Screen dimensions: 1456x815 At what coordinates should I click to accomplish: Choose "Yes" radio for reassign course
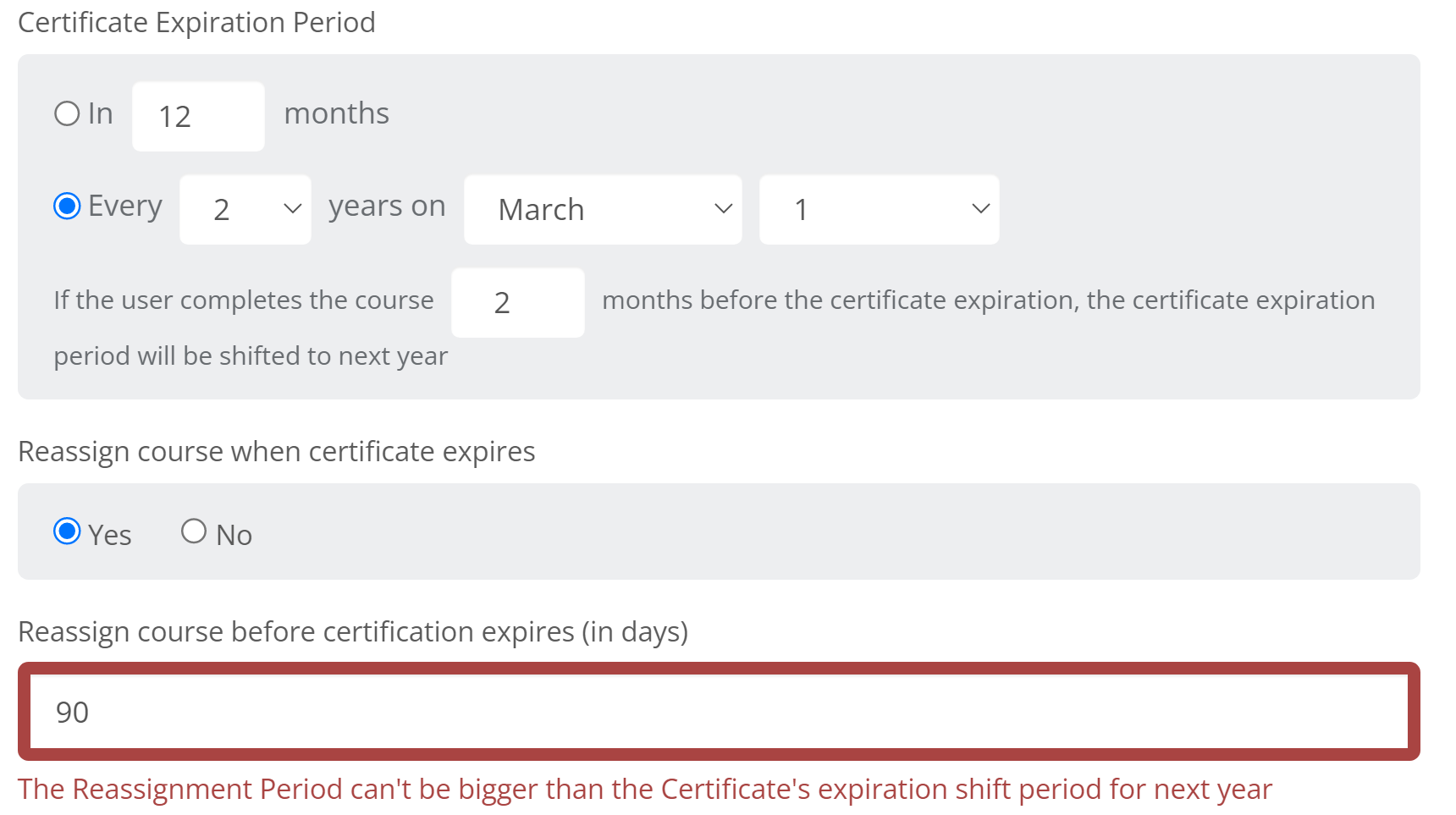pyautogui.click(x=67, y=531)
